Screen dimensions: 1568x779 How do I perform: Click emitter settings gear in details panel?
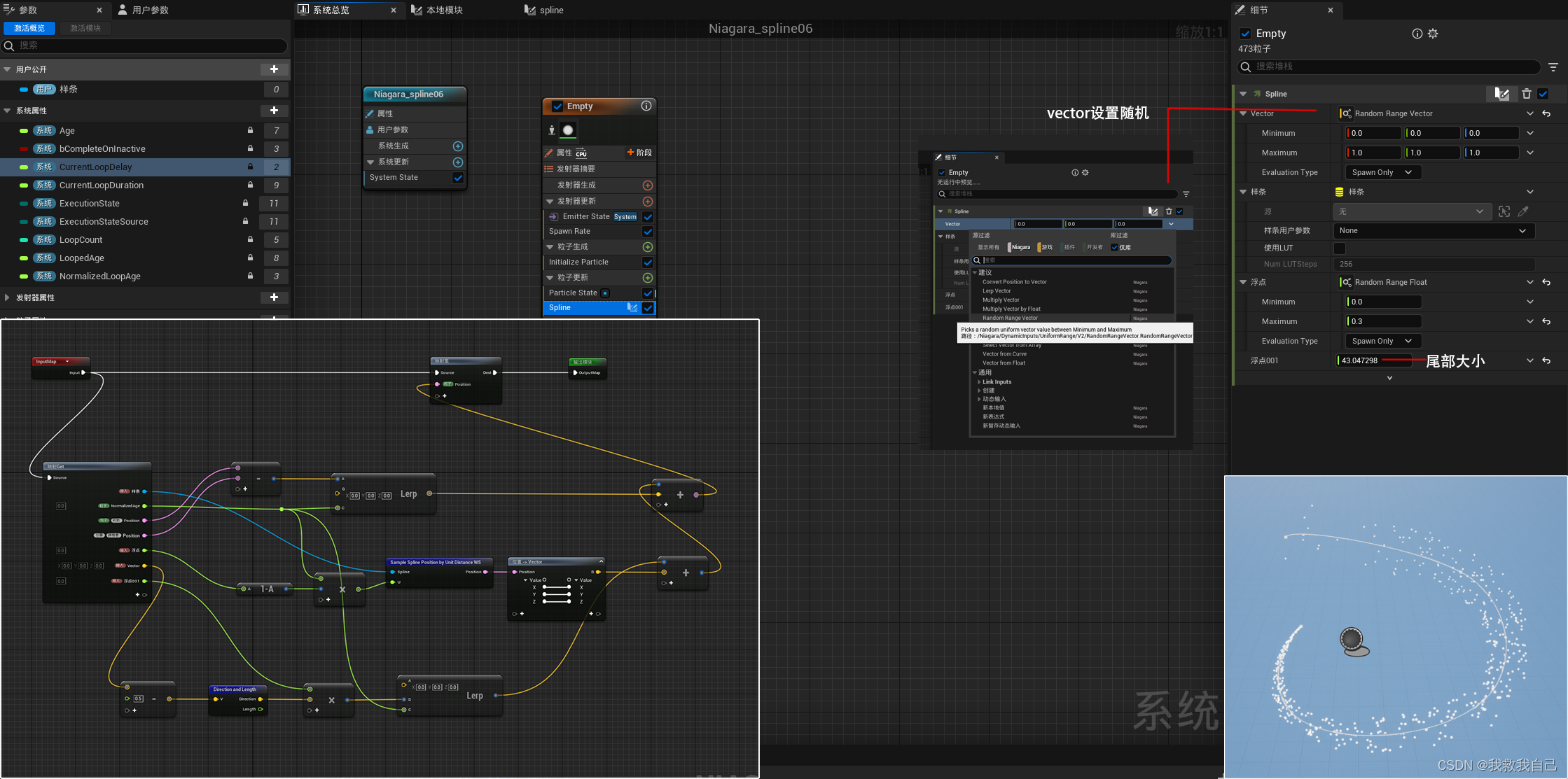click(x=1433, y=34)
